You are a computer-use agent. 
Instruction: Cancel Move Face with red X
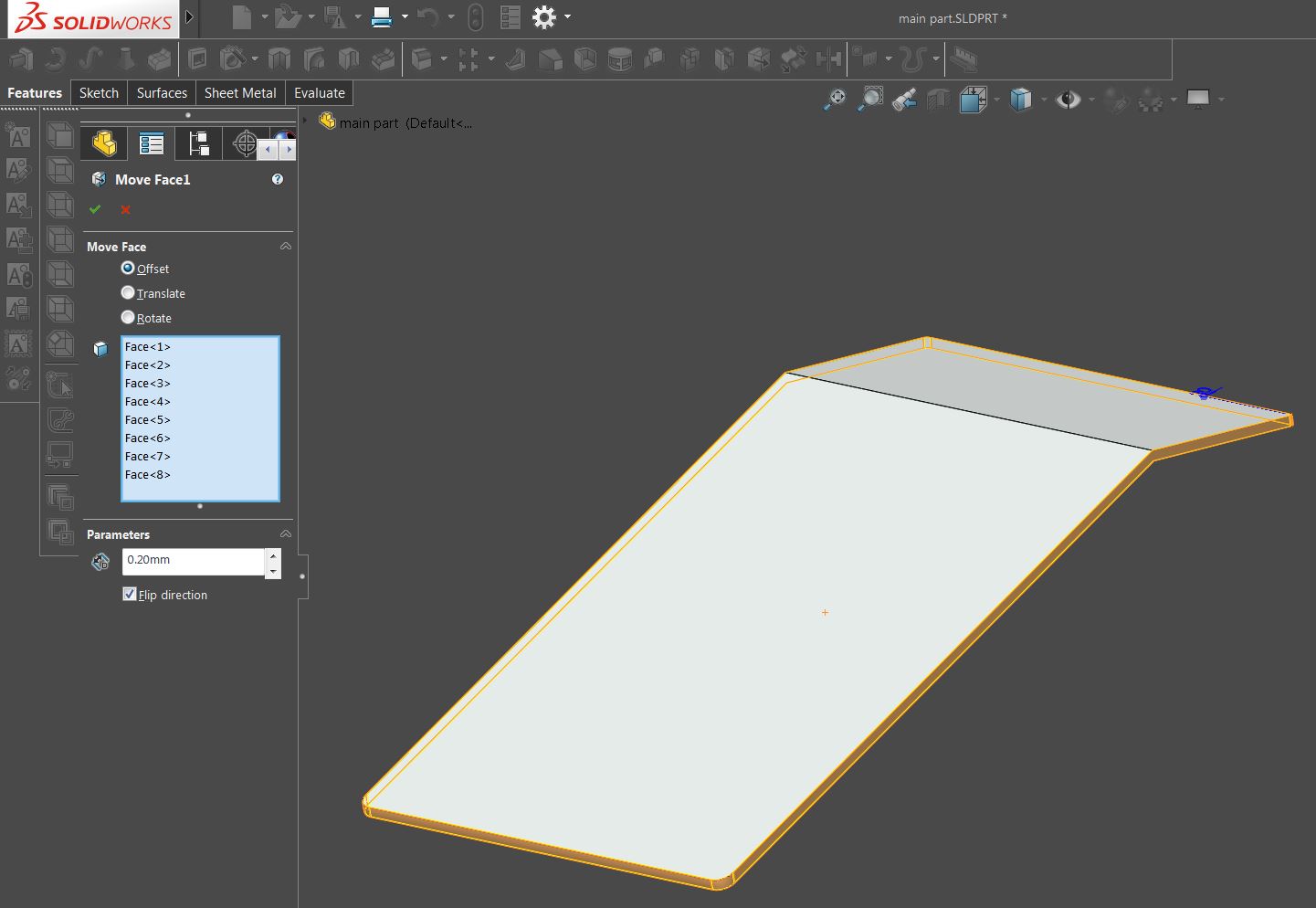(125, 209)
